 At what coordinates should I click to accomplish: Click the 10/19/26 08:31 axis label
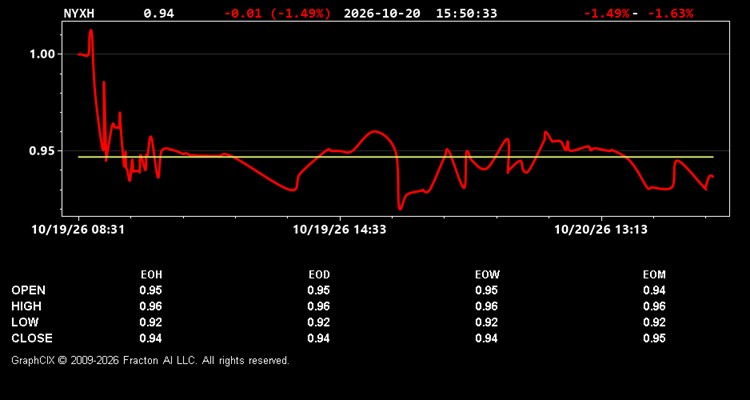pyautogui.click(x=78, y=229)
